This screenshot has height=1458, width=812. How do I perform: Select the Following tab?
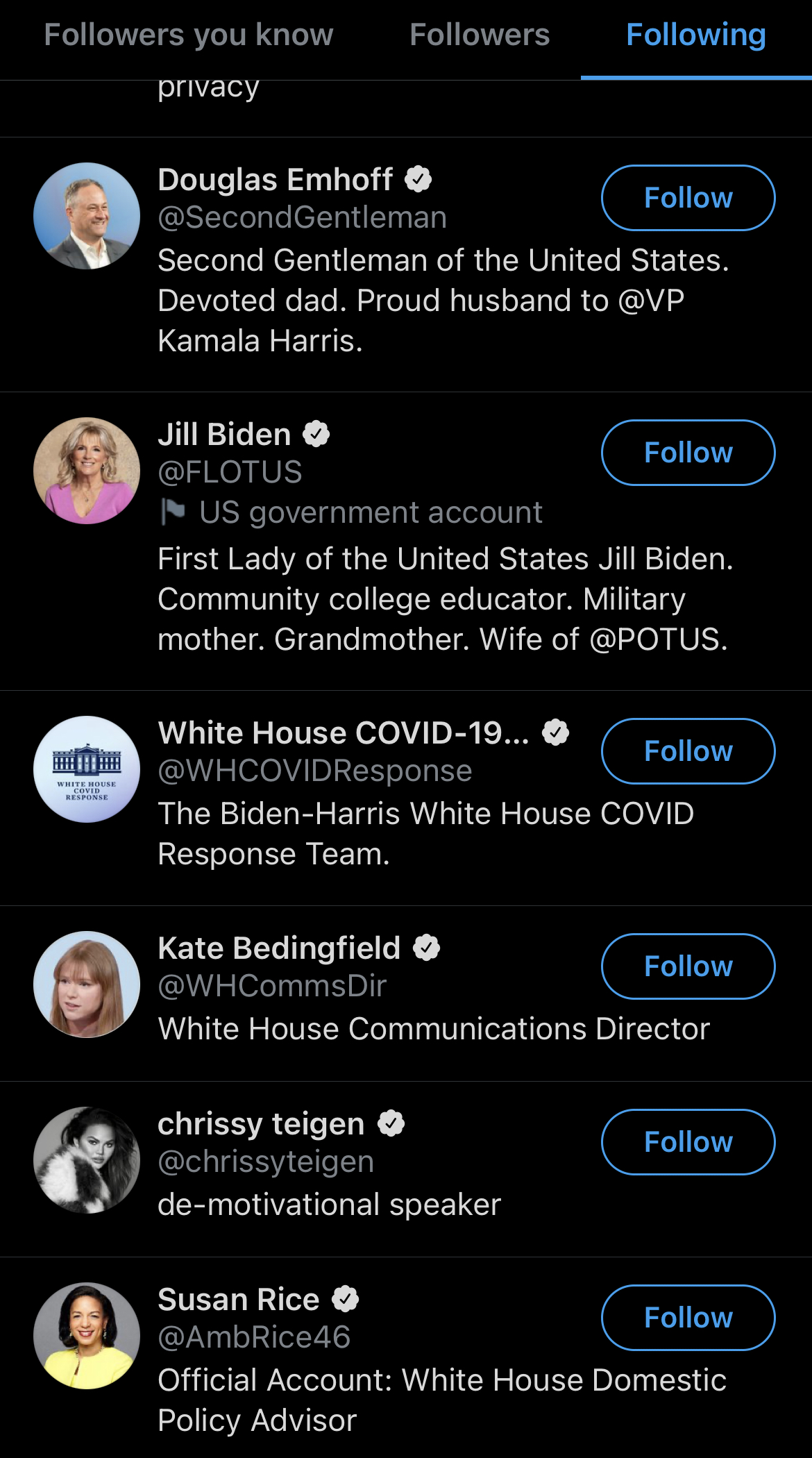pyautogui.click(x=695, y=35)
